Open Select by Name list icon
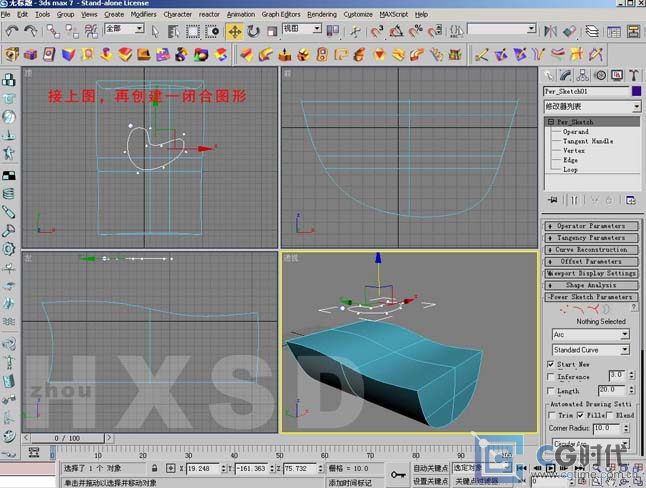The image size is (646, 488). click(173, 31)
